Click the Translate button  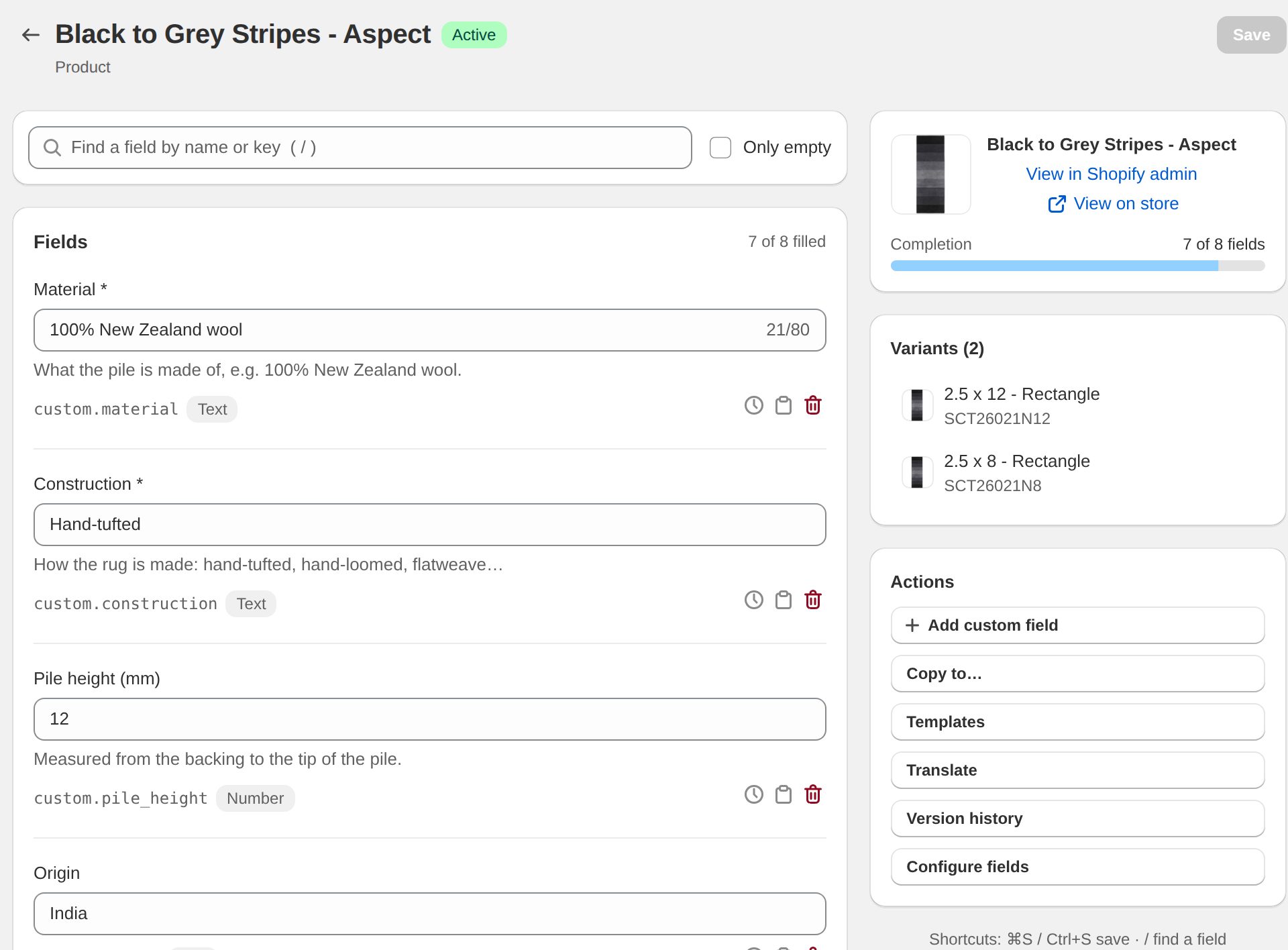point(1077,770)
